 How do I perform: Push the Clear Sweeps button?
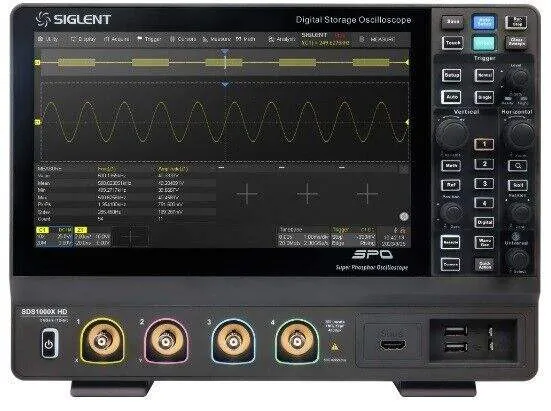pyautogui.click(x=517, y=43)
